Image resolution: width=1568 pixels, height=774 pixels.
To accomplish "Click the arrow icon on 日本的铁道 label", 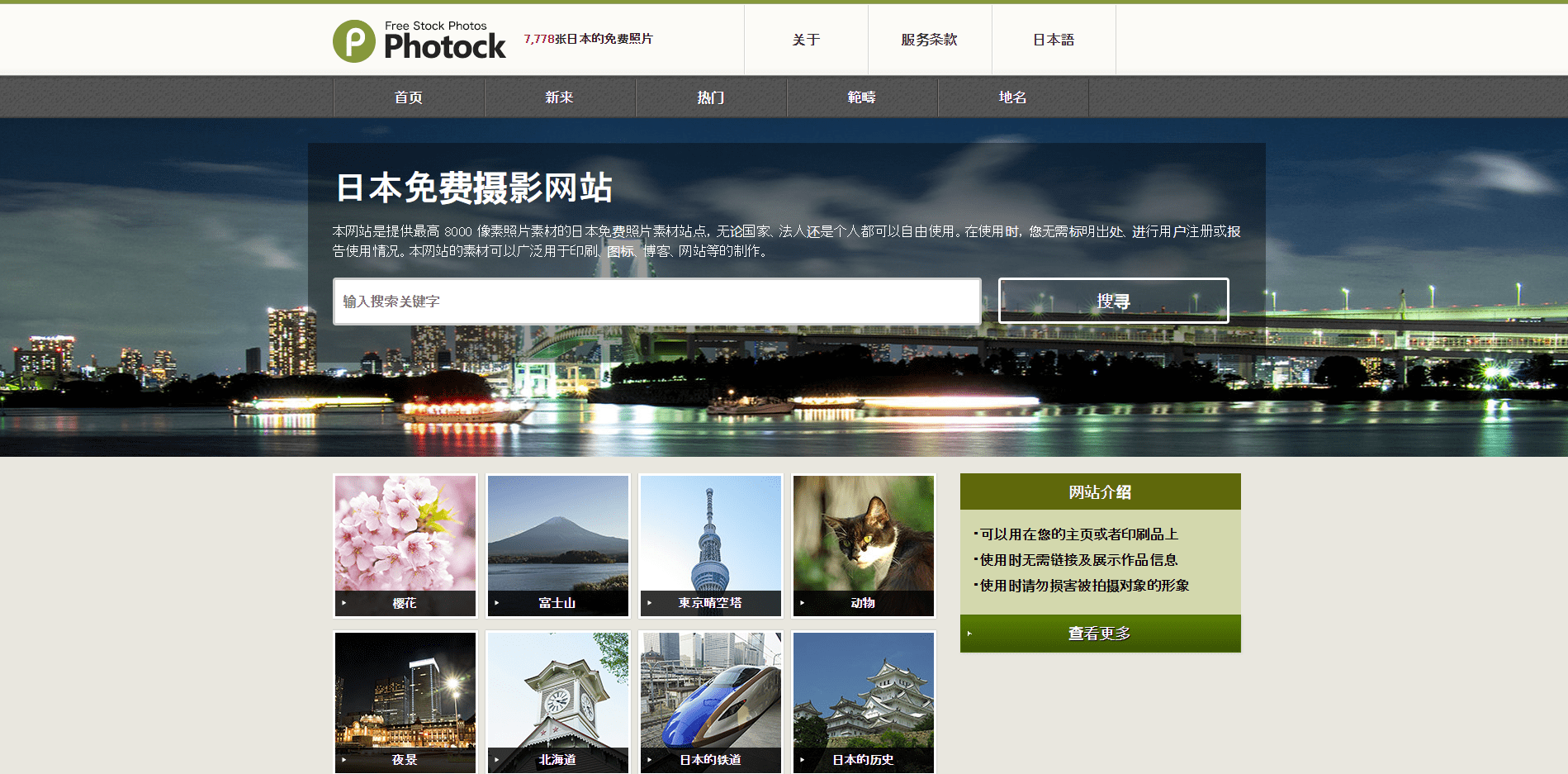I will click(x=650, y=760).
